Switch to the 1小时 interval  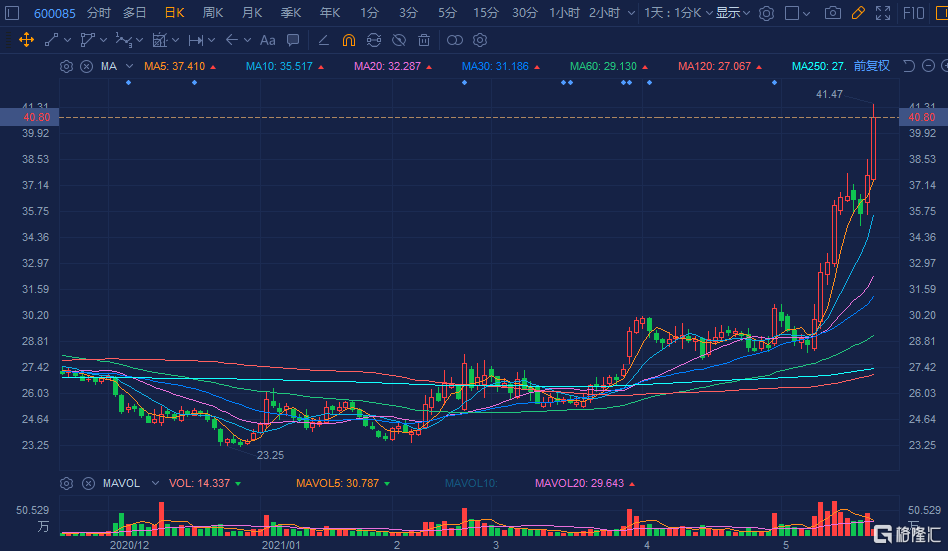point(565,13)
